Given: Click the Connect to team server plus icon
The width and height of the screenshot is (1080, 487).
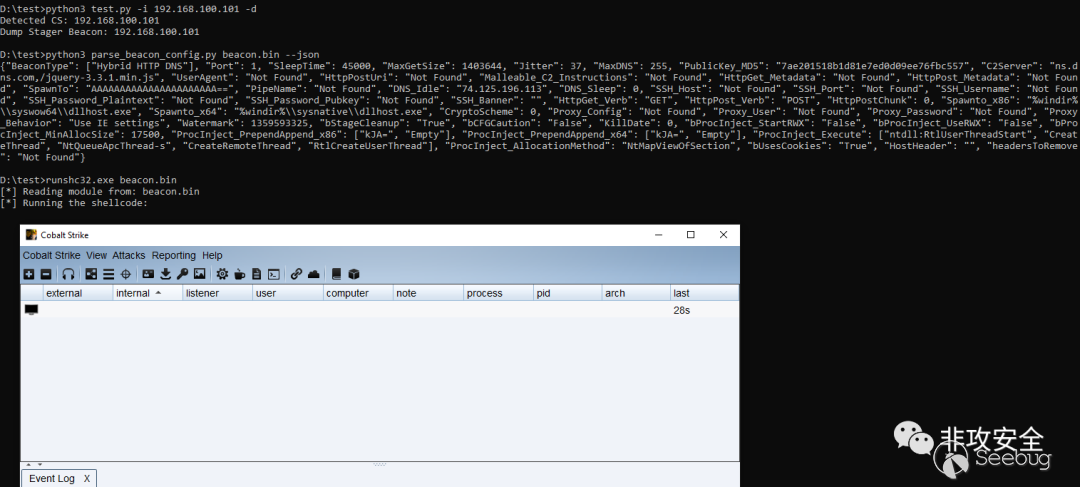Looking at the screenshot, I should tap(29, 274).
